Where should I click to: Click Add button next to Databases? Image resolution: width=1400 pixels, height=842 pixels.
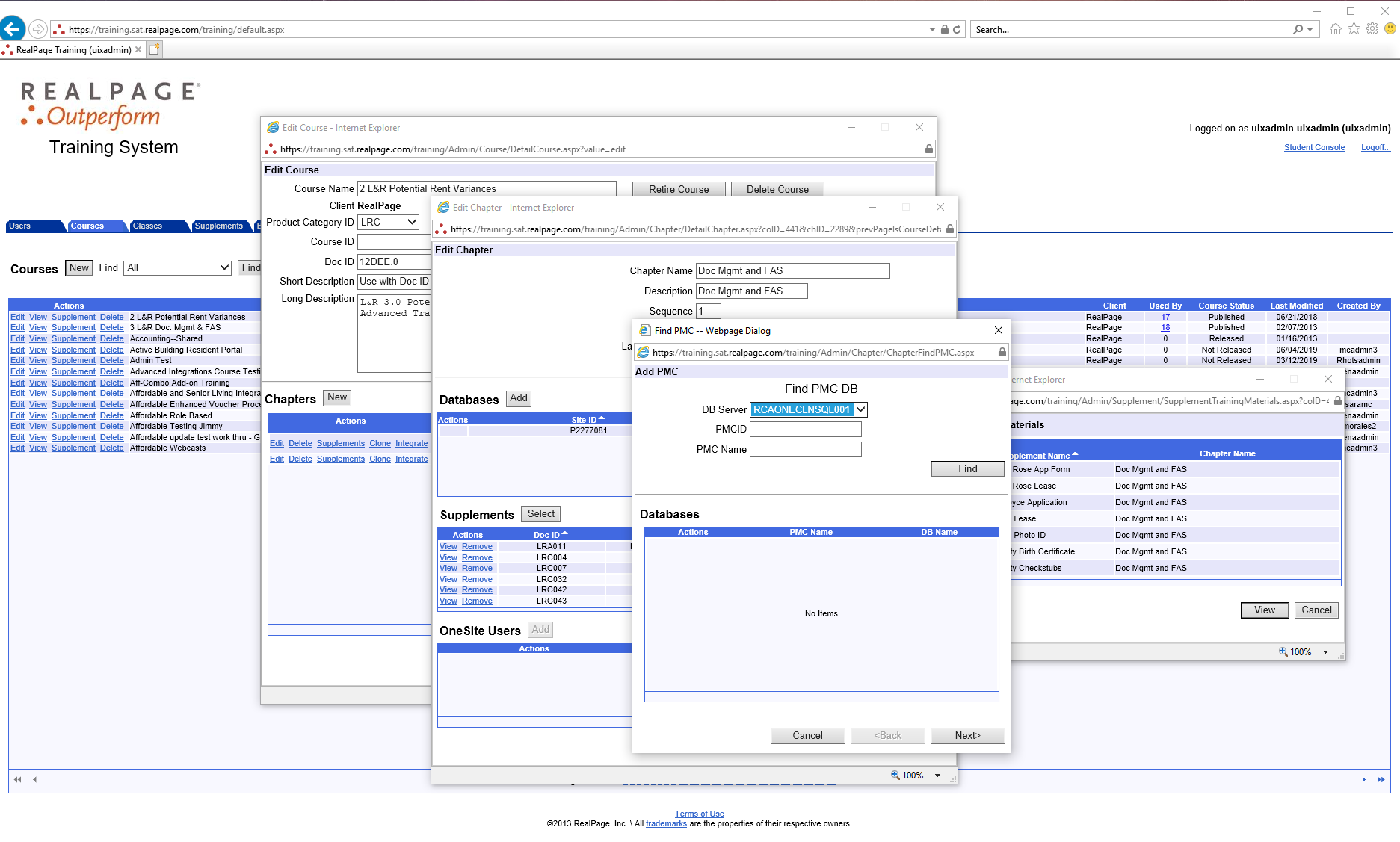pyautogui.click(x=519, y=398)
